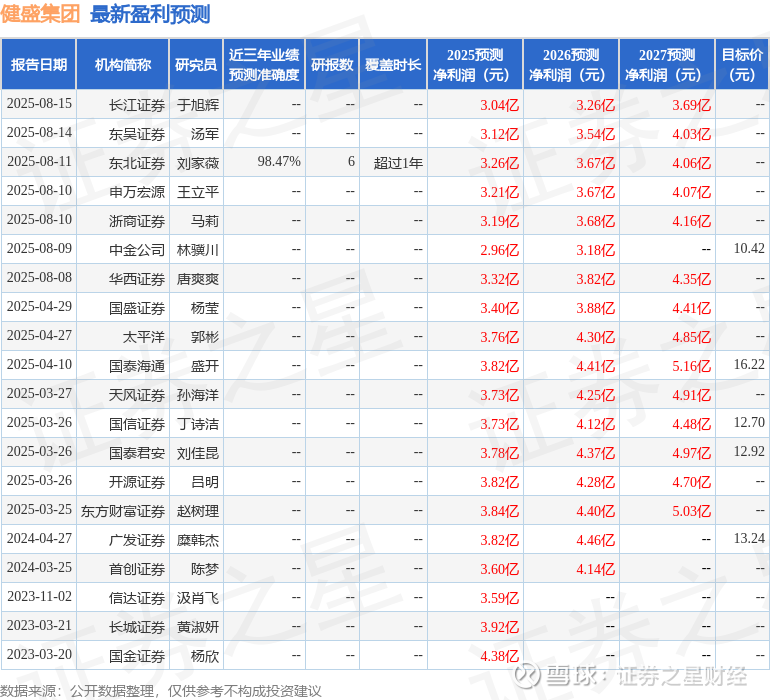Screen dimensions: 770x700
Task: Select the 机构简称 column header
Action: coord(123,64)
